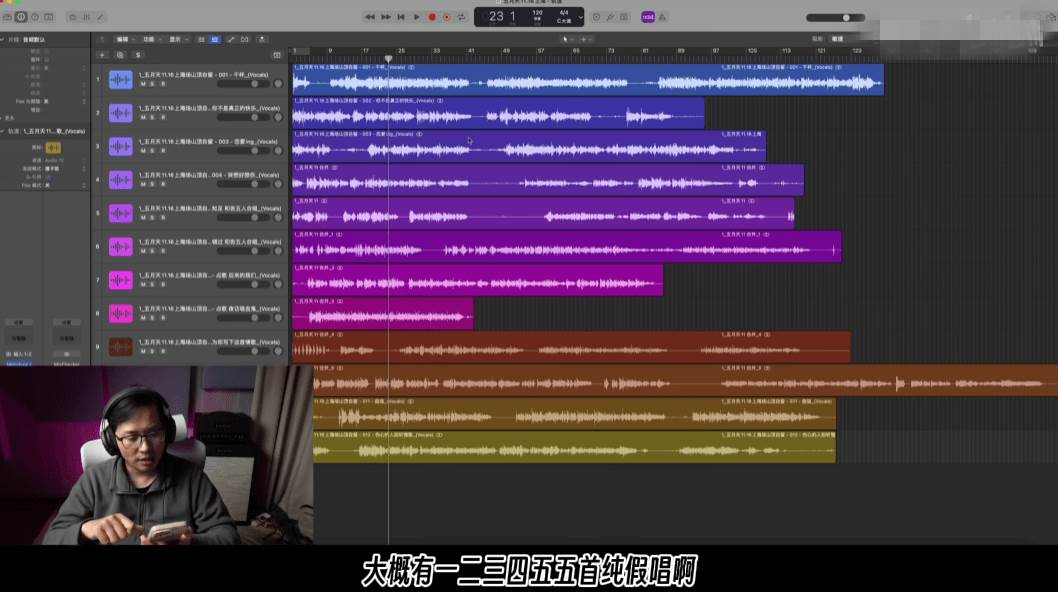This screenshot has height=592, width=1058.
Task: Click the Capture Recording button
Action: pyautogui.click(x=447, y=17)
